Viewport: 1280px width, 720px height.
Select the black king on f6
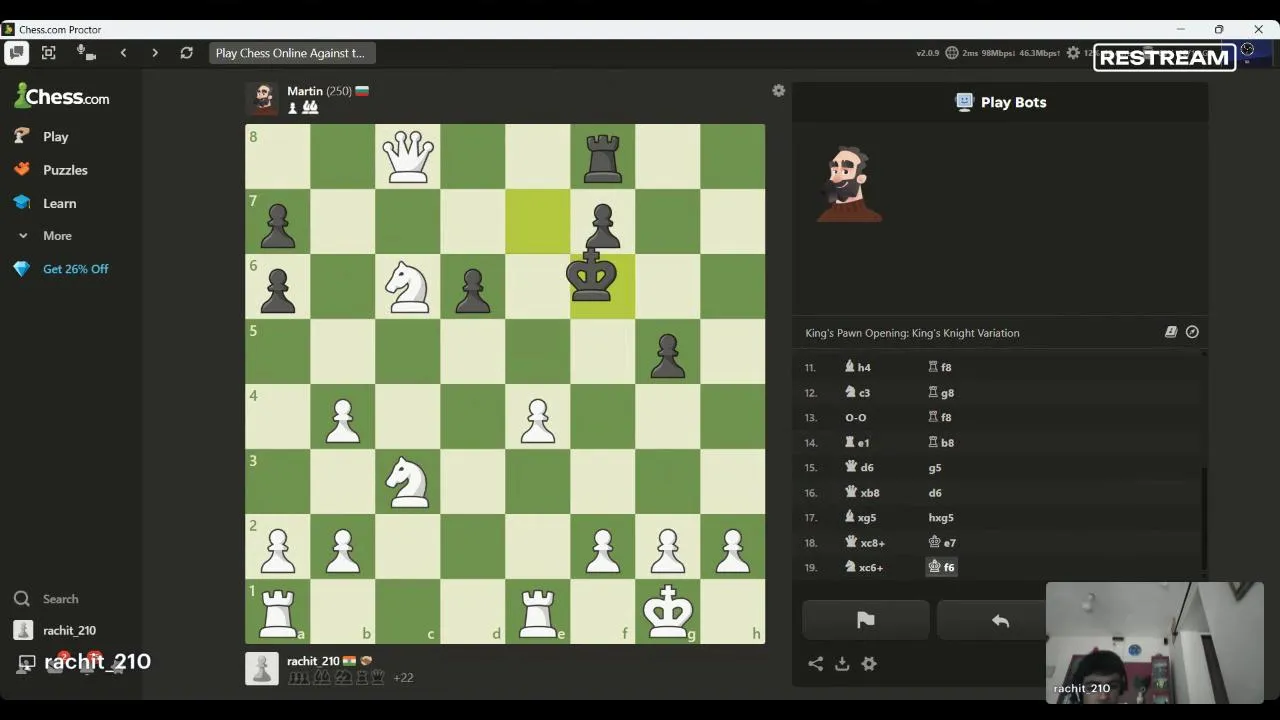tap(592, 275)
